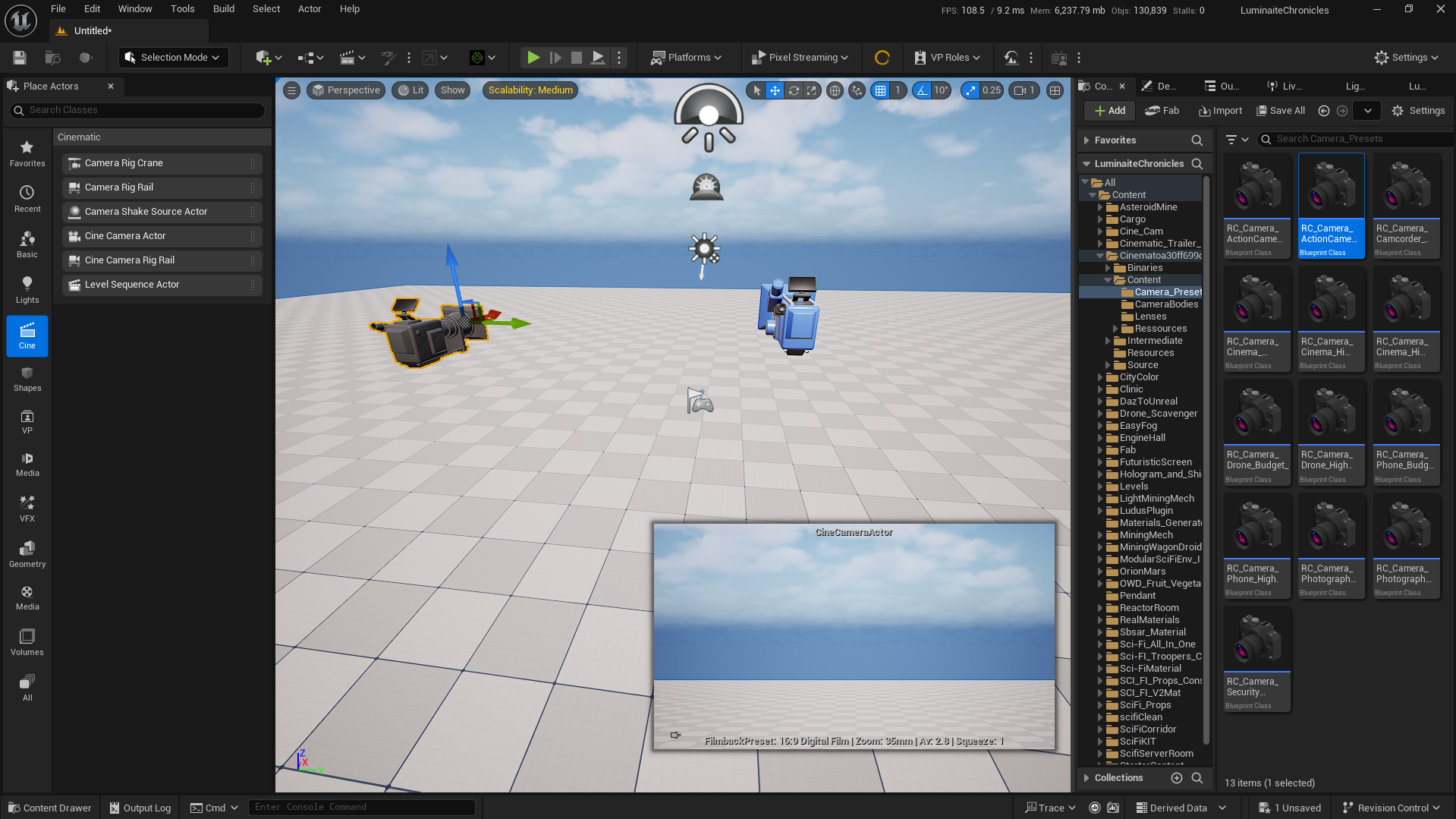
Task: Open the Pixel Streaming dropdown
Action: [800, 58]
